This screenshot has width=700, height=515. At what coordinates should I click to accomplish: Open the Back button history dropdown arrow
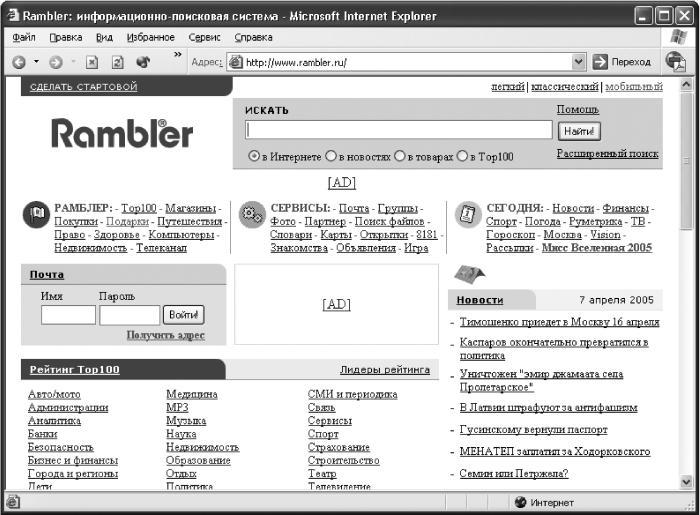click(36, 62)
